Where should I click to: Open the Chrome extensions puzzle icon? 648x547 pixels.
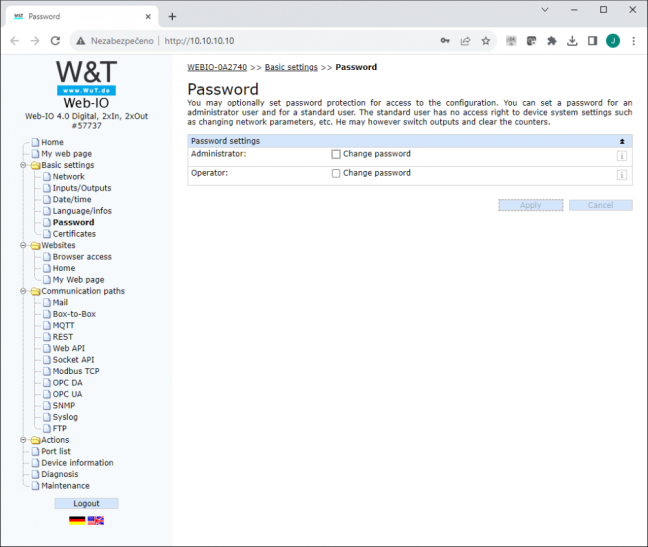552,41
